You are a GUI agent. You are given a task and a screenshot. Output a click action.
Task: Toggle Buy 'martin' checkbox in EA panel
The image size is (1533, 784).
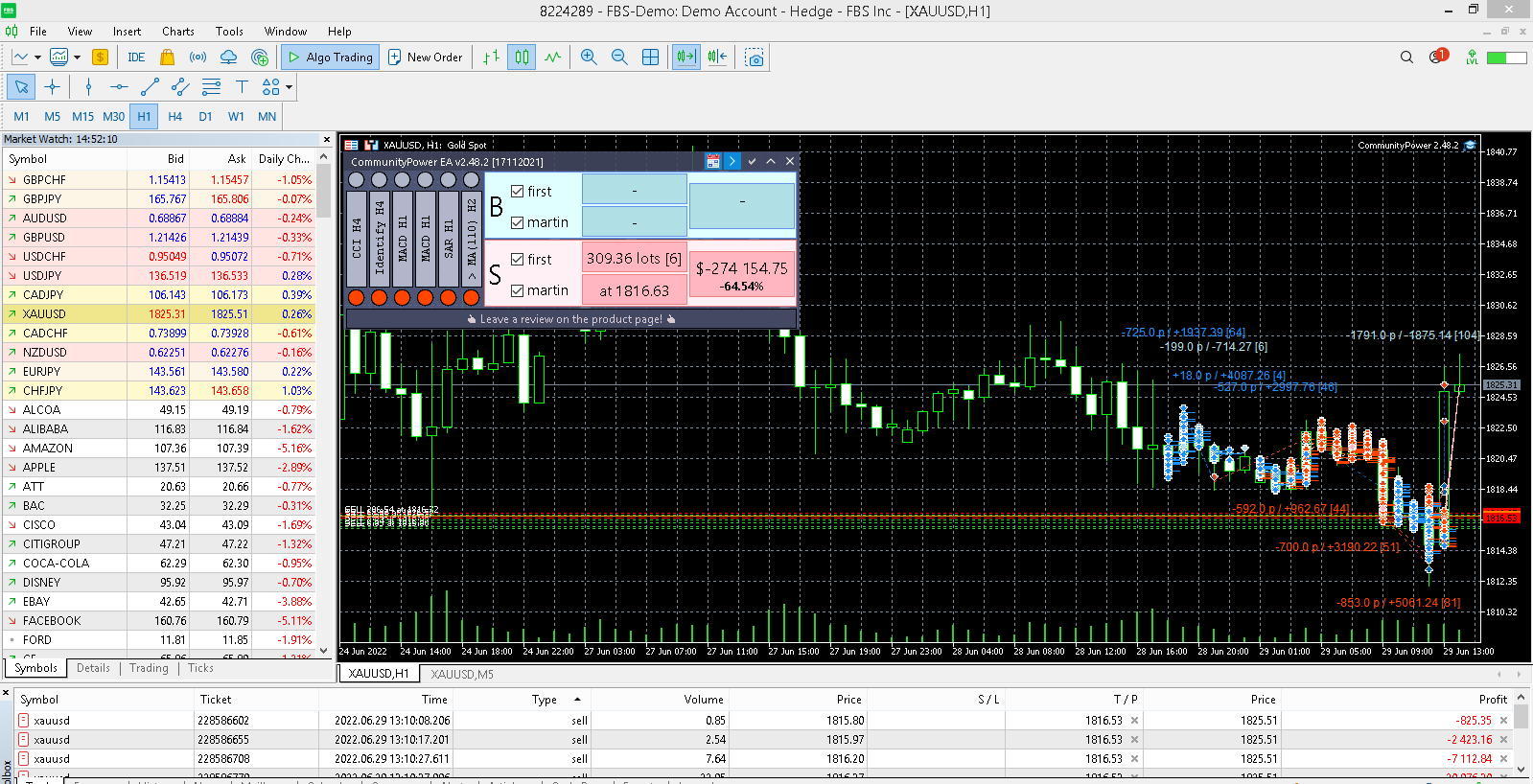point(517,222)
